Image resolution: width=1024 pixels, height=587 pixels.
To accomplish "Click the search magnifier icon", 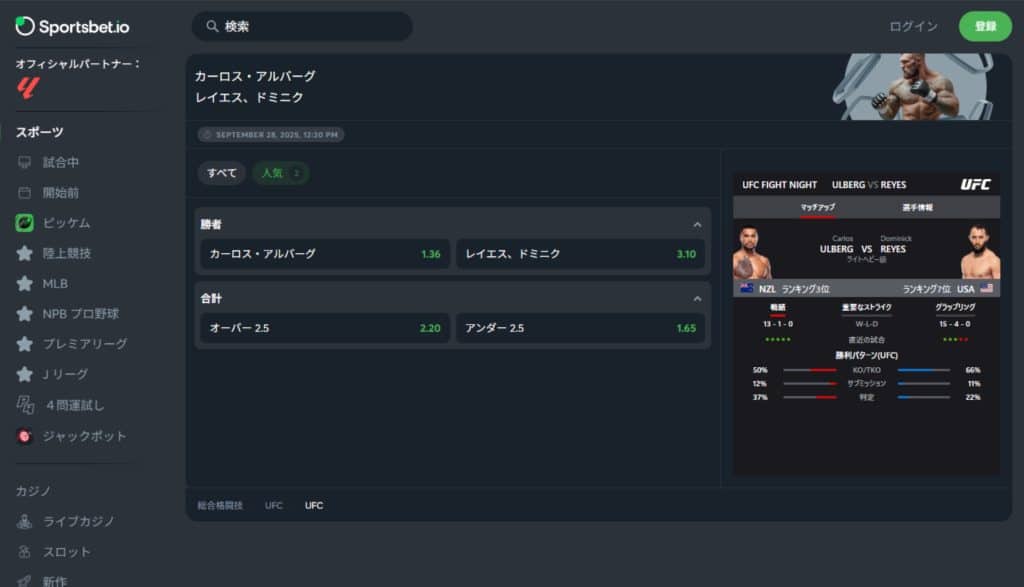I will [x=212, y=26].
